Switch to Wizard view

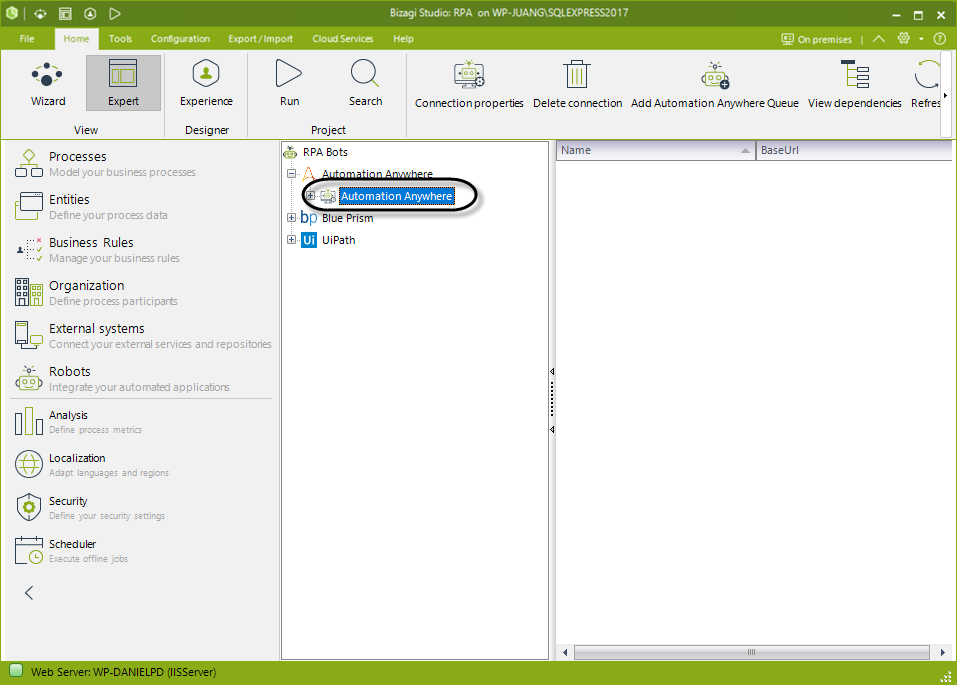[x=48, y=84]
